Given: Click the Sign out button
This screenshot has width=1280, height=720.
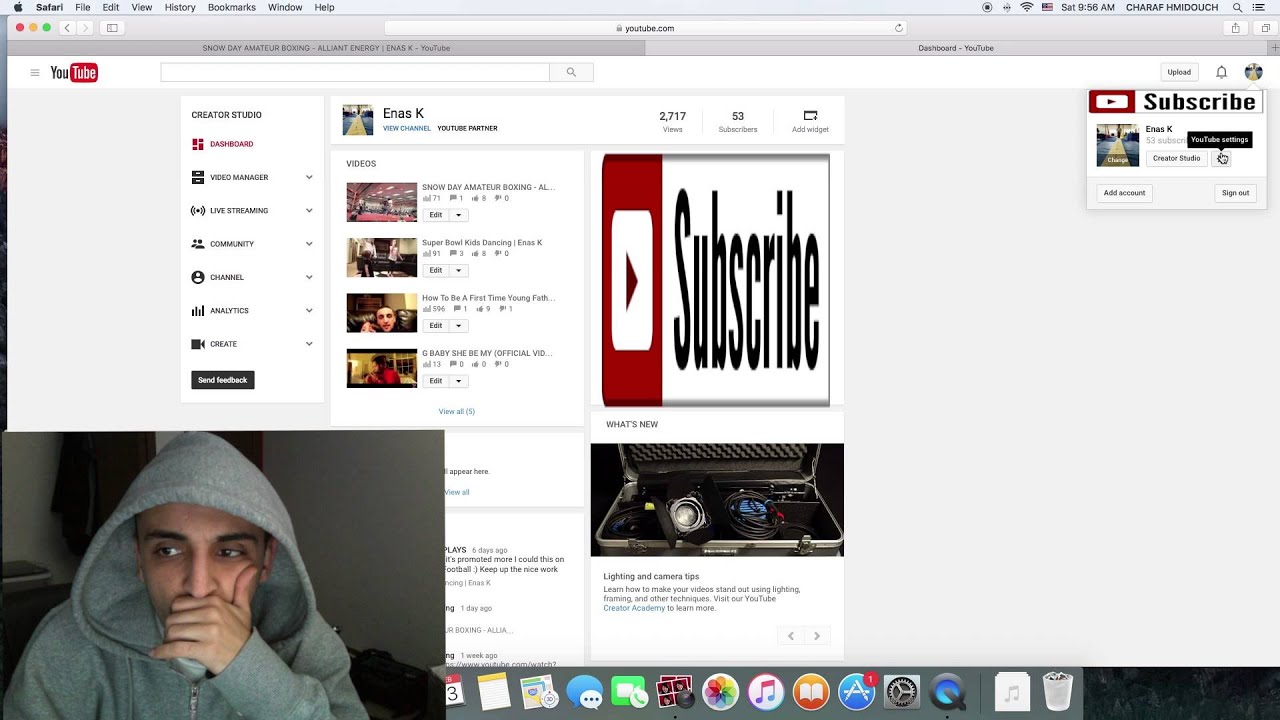Looking at the screenshot, I should click(x=1235, y=193).
